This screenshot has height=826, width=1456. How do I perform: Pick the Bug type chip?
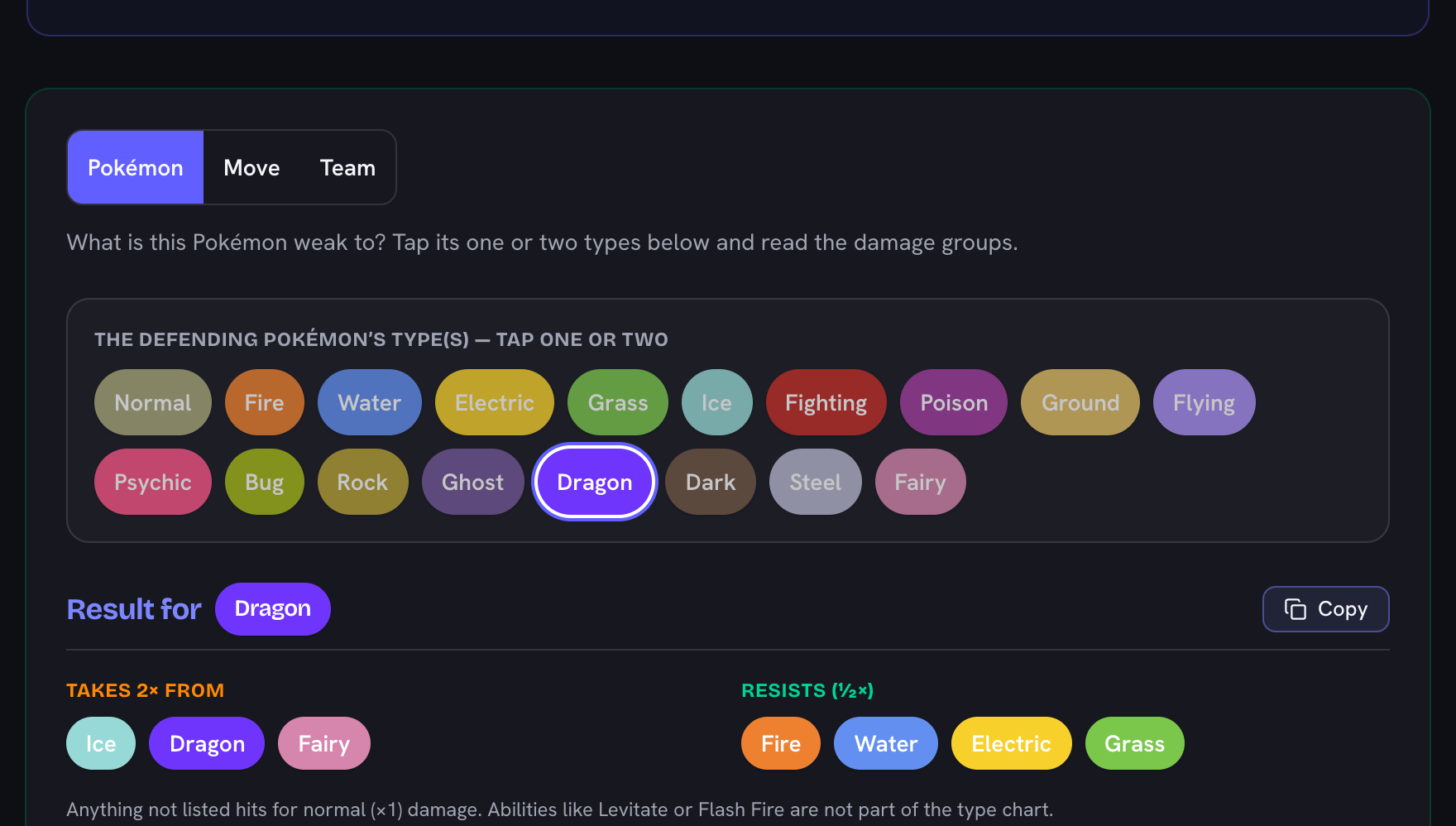click(x=265, y=482)
